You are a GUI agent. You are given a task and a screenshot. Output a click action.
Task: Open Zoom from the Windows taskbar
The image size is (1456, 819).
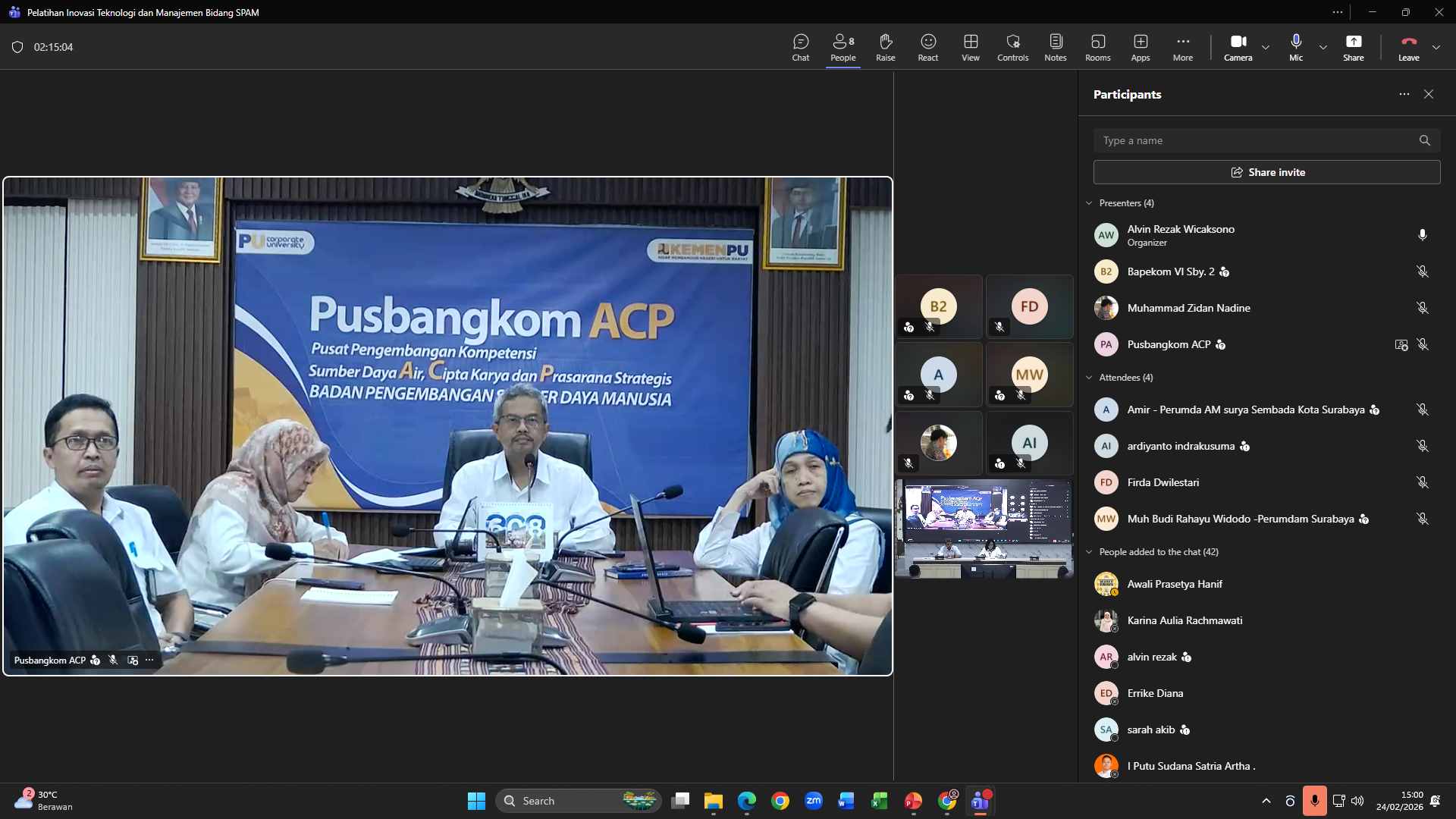point(814,801)
